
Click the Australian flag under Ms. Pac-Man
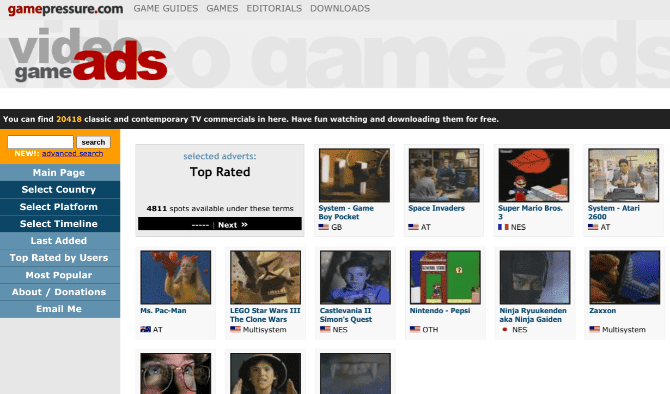click(145, 329)
